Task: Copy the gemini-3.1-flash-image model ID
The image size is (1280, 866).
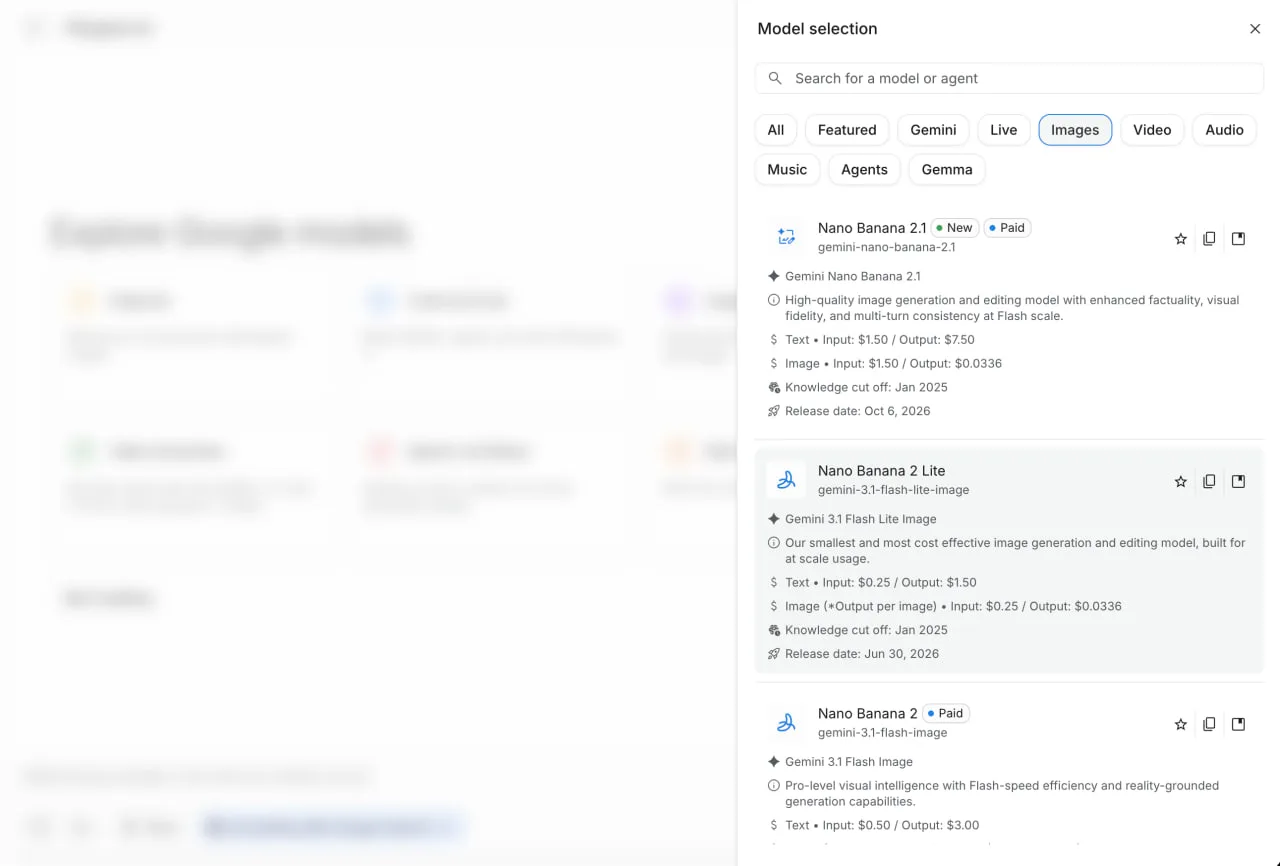Action: (x=1209, y=724)
